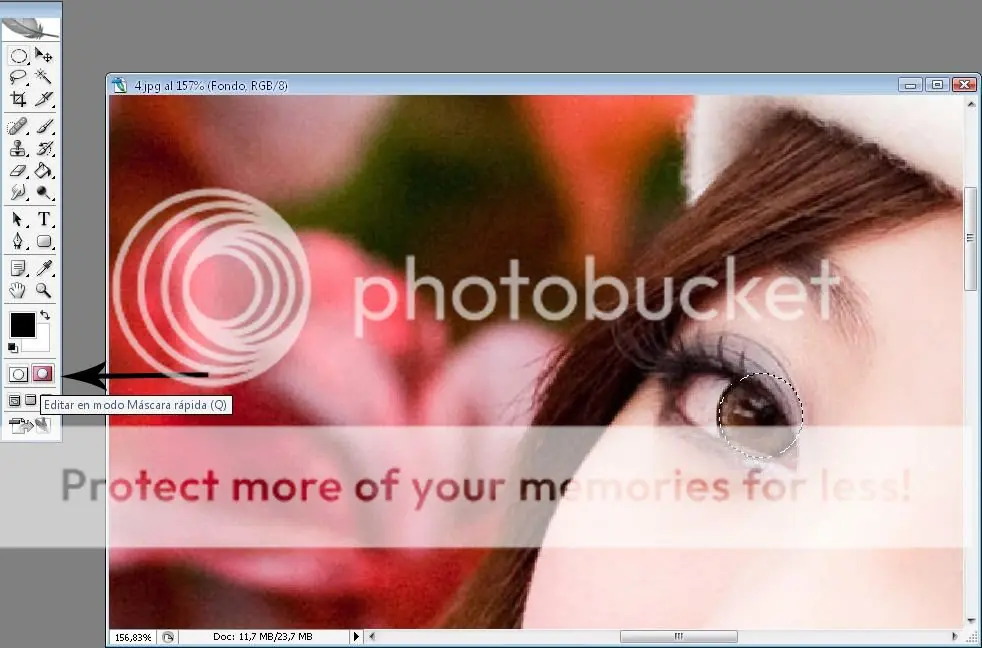Select the Slice tool
This screenshot has height=648, width=982.
pyautogui.click(x=43, y=98)
